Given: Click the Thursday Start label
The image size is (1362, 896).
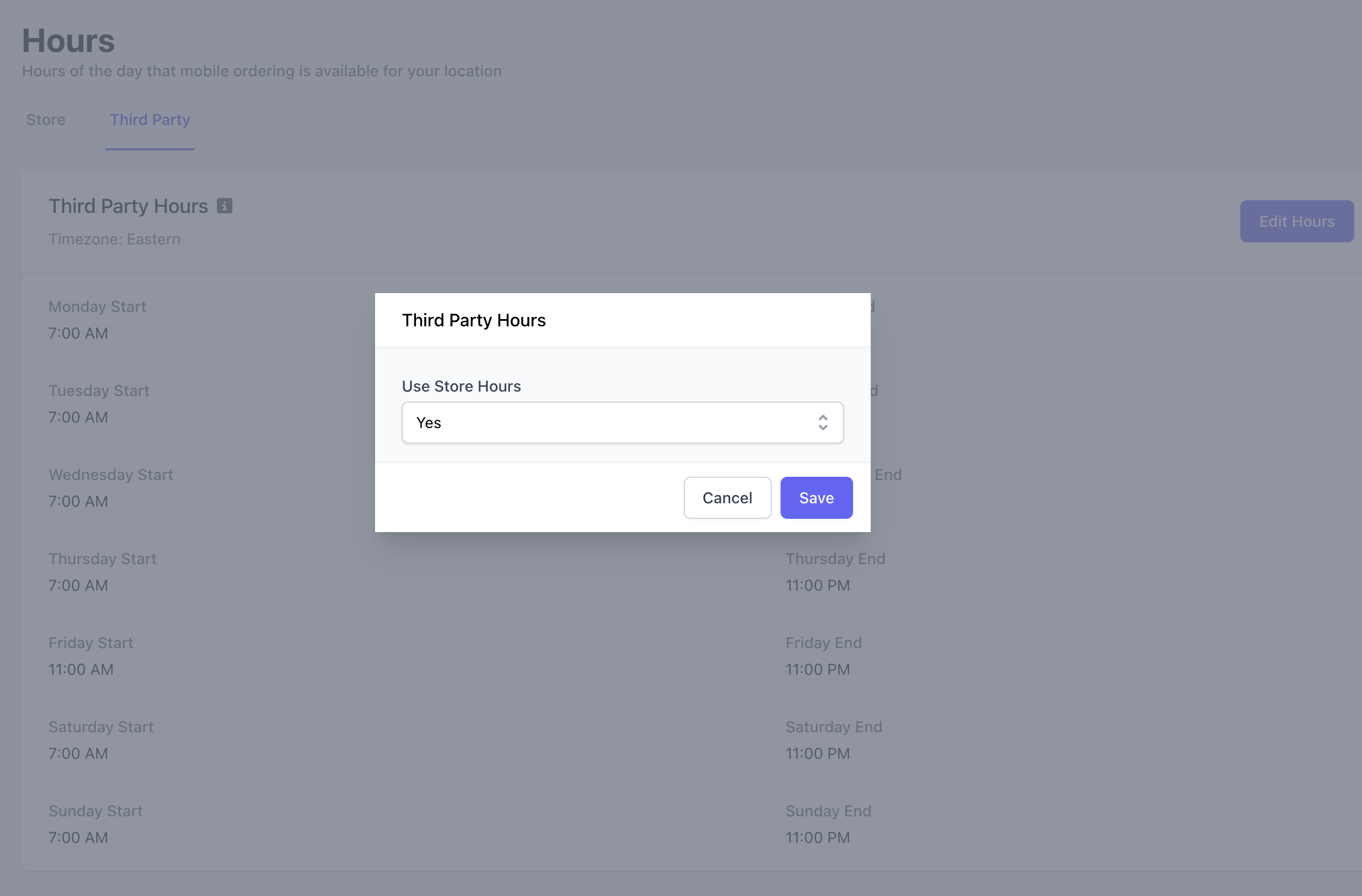Looking at the screenshot, I should click(102, 559).
